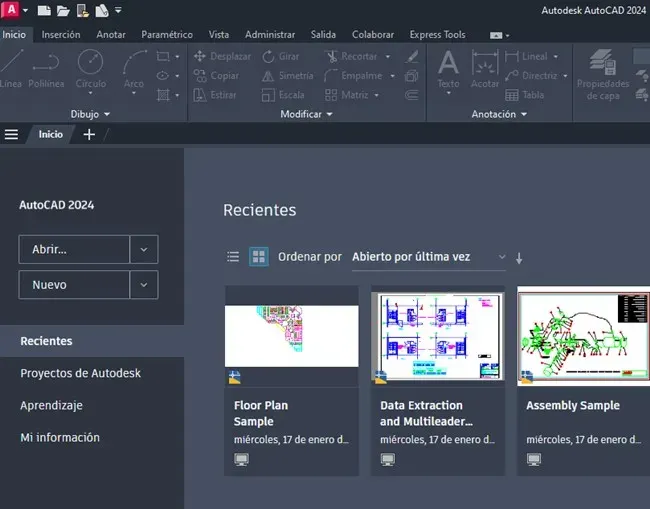650x509 pixels.
Task: Expand the Anotación panel
Action: (x=499, y=114)
